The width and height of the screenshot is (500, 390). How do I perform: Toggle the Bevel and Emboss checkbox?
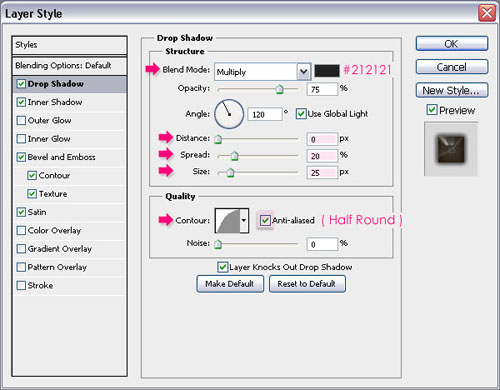(21, 157)
